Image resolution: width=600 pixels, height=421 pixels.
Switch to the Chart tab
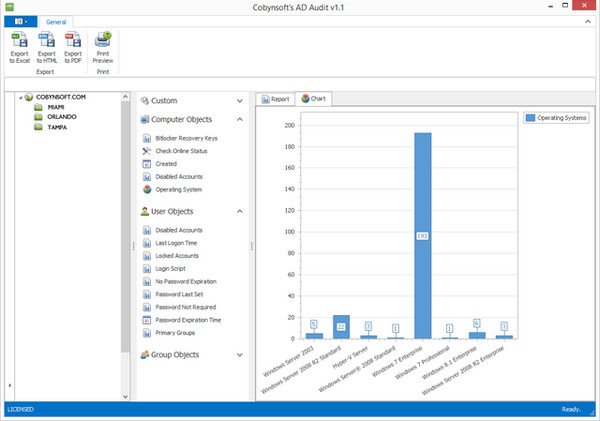313,99
